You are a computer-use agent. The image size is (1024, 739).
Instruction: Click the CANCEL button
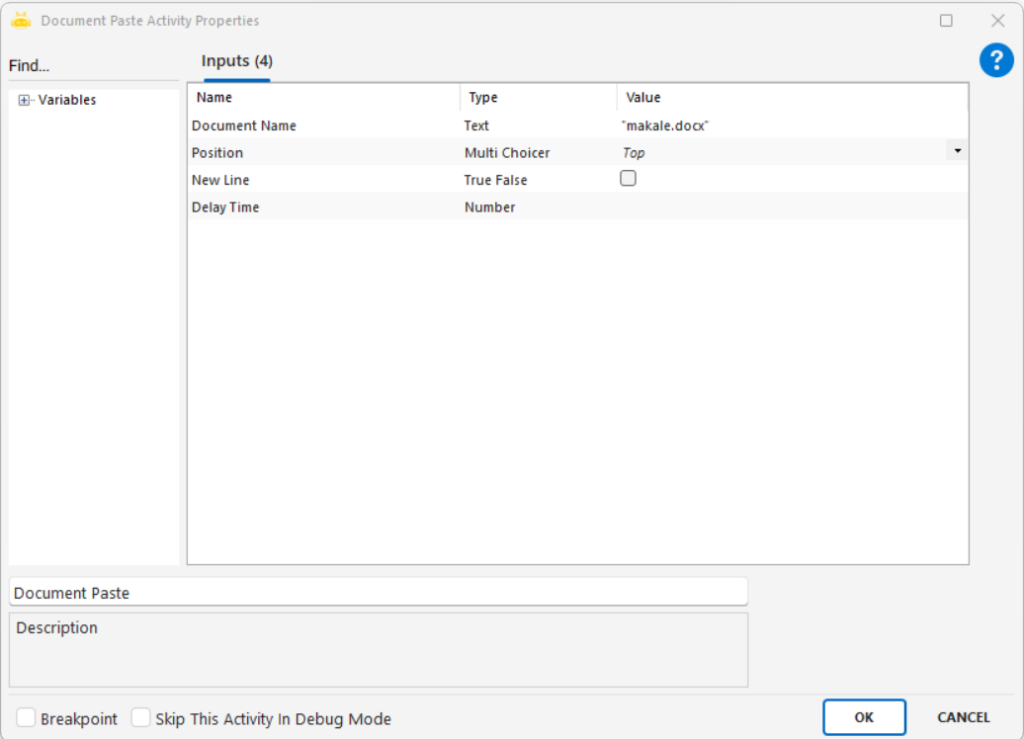[963, 717]
